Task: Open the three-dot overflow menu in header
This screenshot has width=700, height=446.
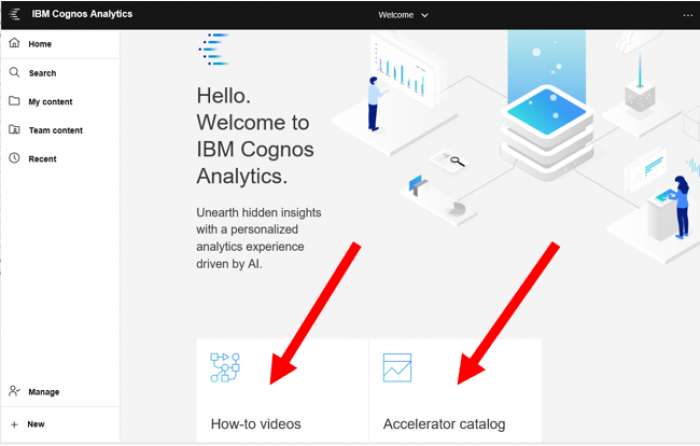Action: (x=688, y=15)
